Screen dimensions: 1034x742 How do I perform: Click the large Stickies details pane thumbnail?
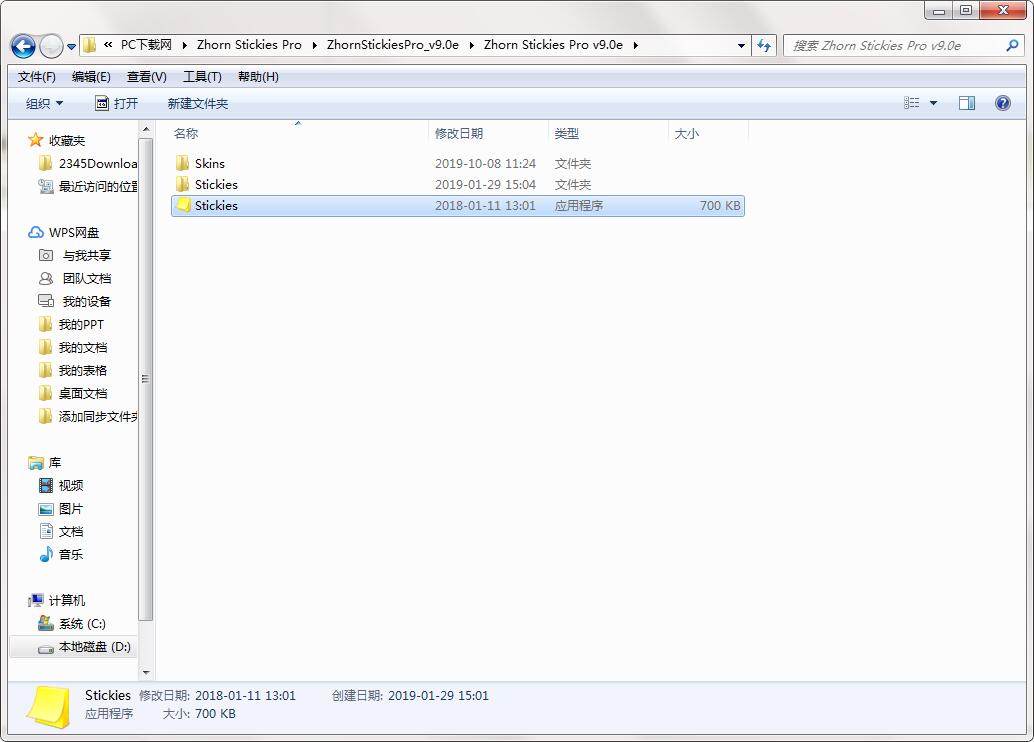click(48, 706)
